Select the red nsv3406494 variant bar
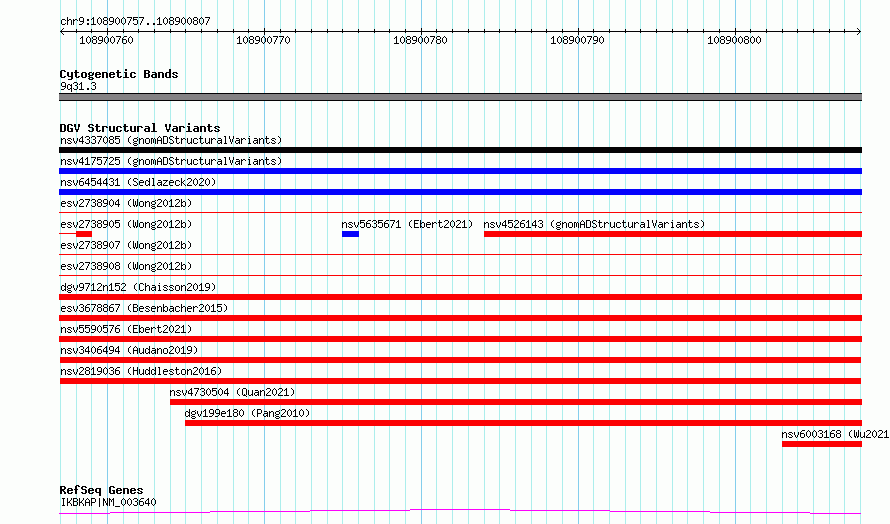Screen dimensions: 890x524 point(460,360)
